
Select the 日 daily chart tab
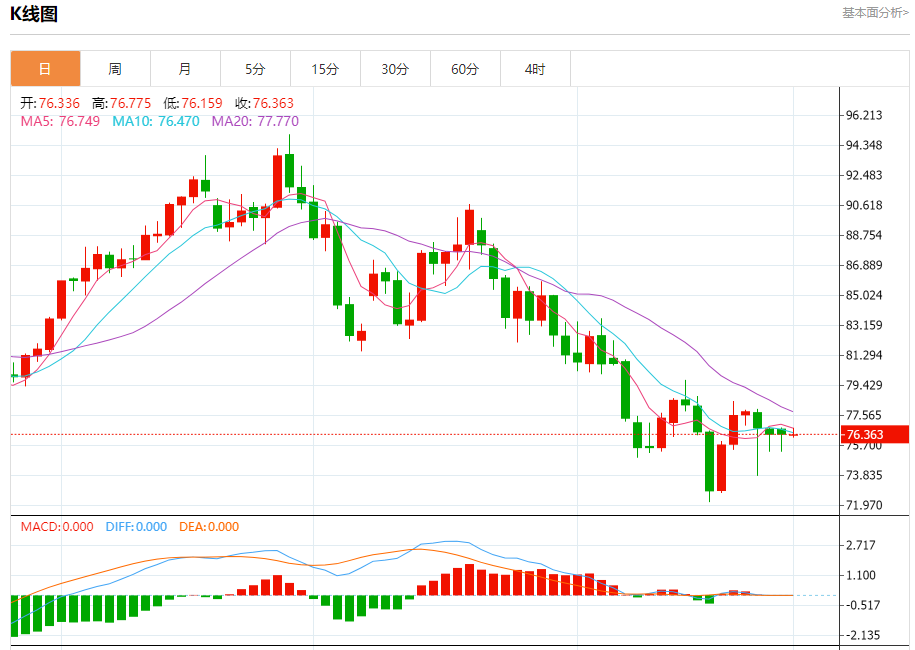click(46, 69)
